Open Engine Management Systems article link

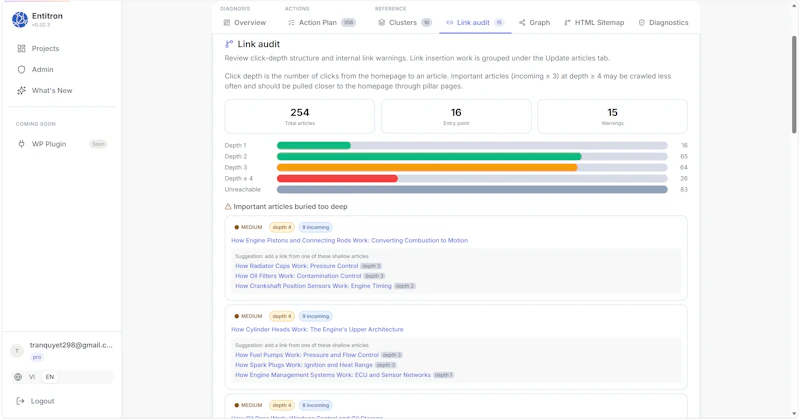pyautogui.click(x=333, y=375)
